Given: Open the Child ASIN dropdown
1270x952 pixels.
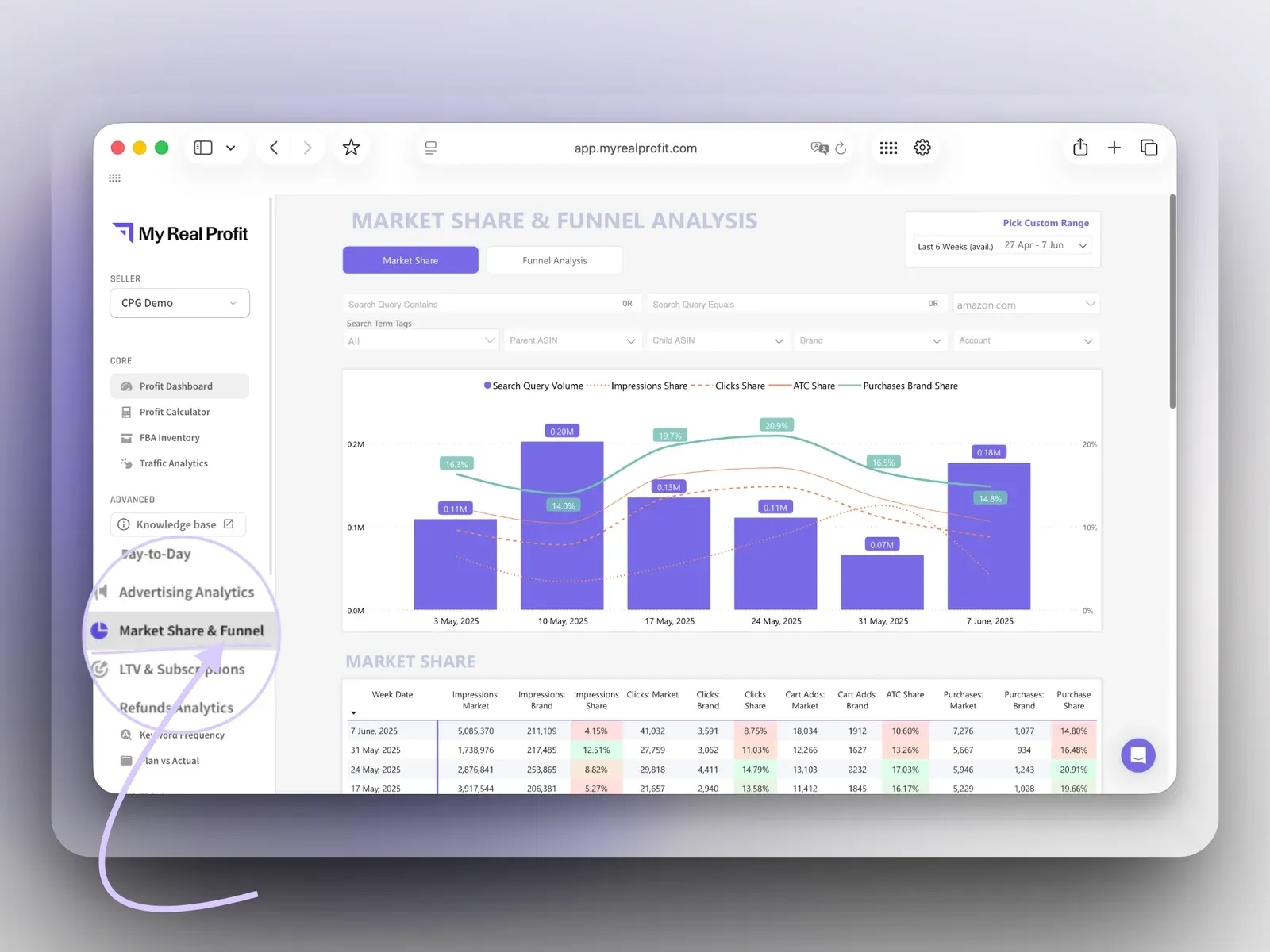Looking at the screenshot, I should pos(718,340).
